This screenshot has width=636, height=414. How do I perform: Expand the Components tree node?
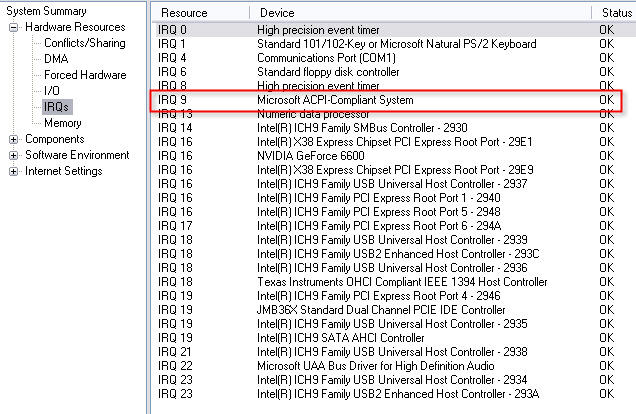point(14,139)
